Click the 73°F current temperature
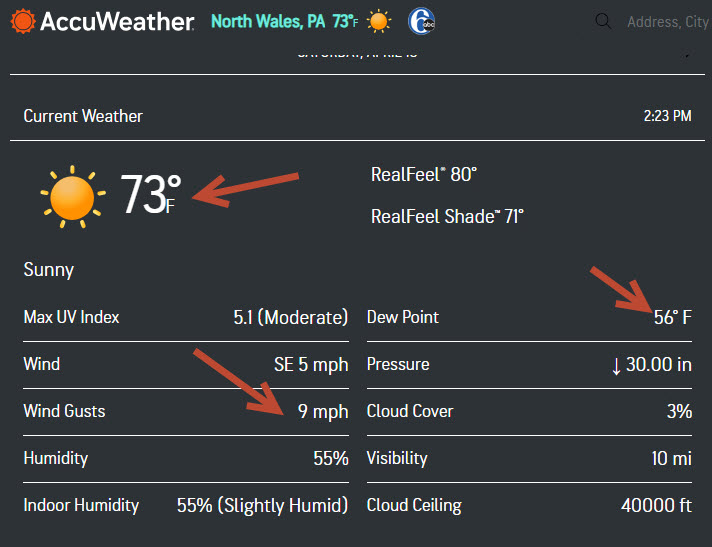The height and width of the screenshot is (547, 712). pyautogui.click(x=151, y=194)
